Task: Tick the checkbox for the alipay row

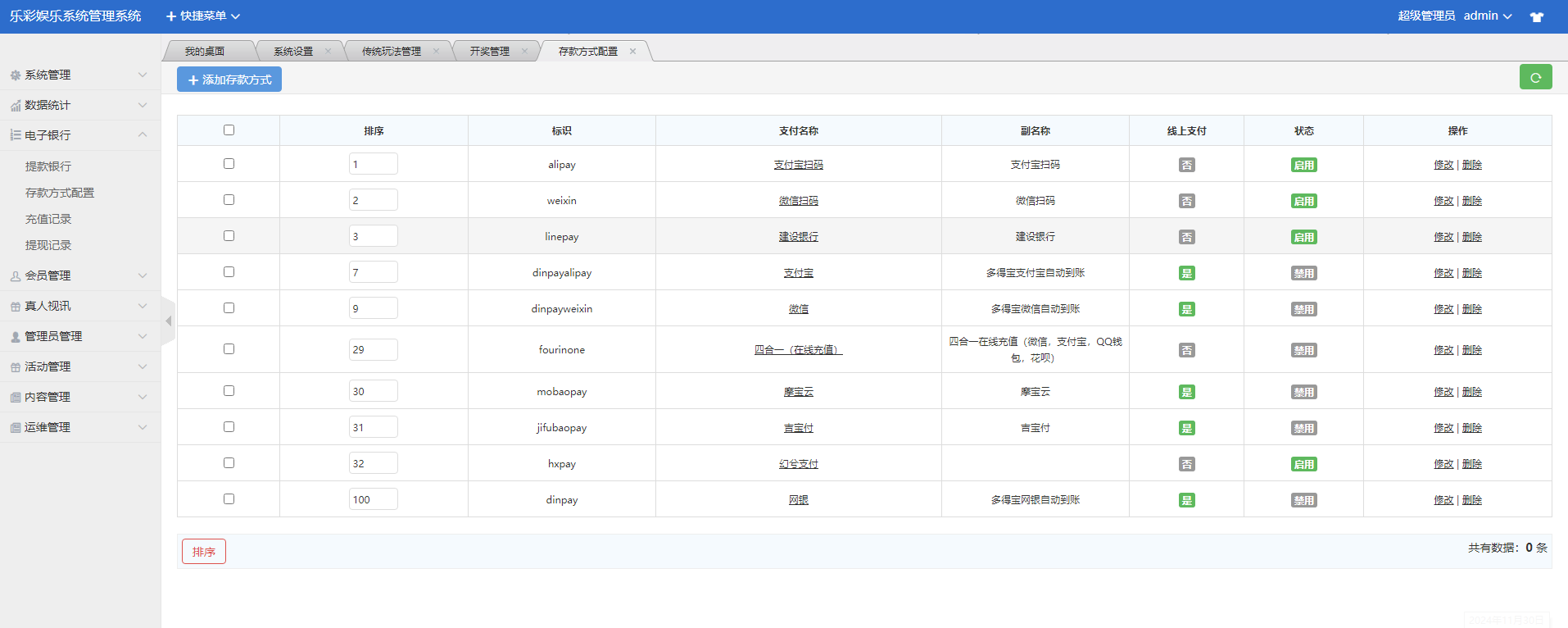Action: point(229,164)
